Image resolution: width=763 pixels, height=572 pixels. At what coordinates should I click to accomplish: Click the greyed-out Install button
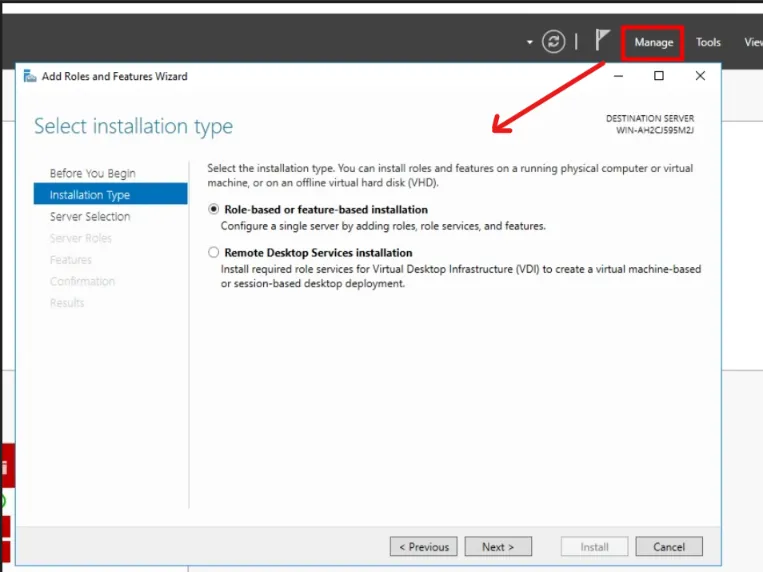click(x=594, y=547)
